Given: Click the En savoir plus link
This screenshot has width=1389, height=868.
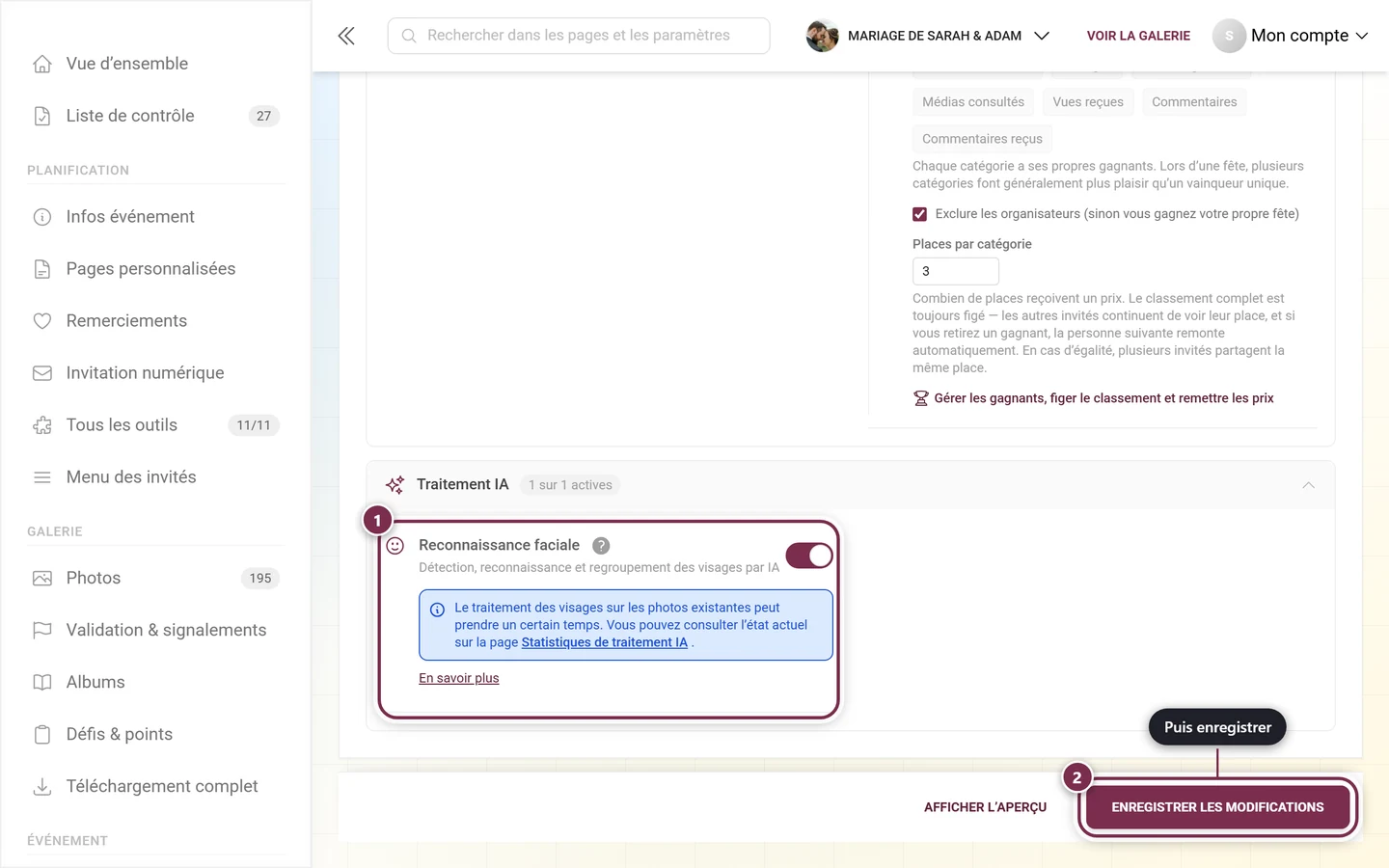Looking at the screenshot, I should [459, 678].
